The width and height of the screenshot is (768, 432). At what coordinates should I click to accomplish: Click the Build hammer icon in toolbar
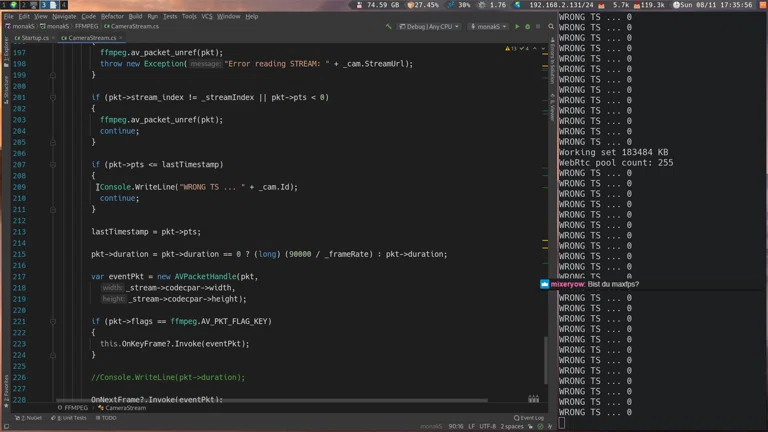[x=388, y=26]
